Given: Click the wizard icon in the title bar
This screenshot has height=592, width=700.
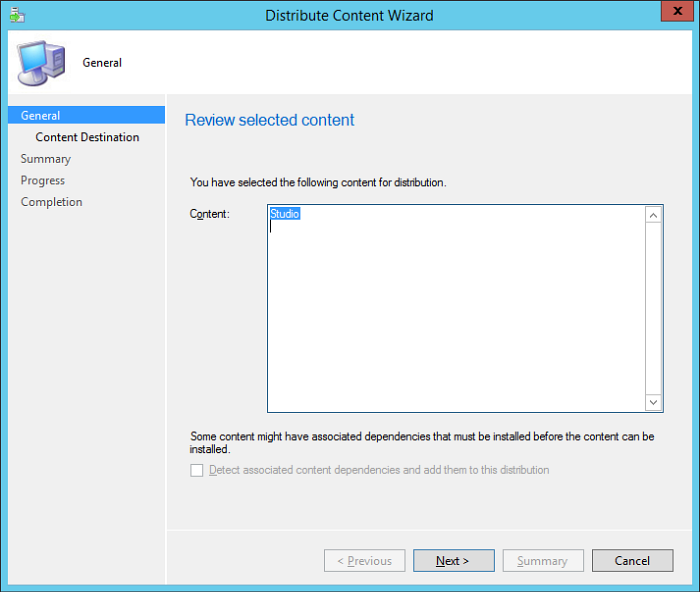Looking at the screenshot, I should click(15, 16).
